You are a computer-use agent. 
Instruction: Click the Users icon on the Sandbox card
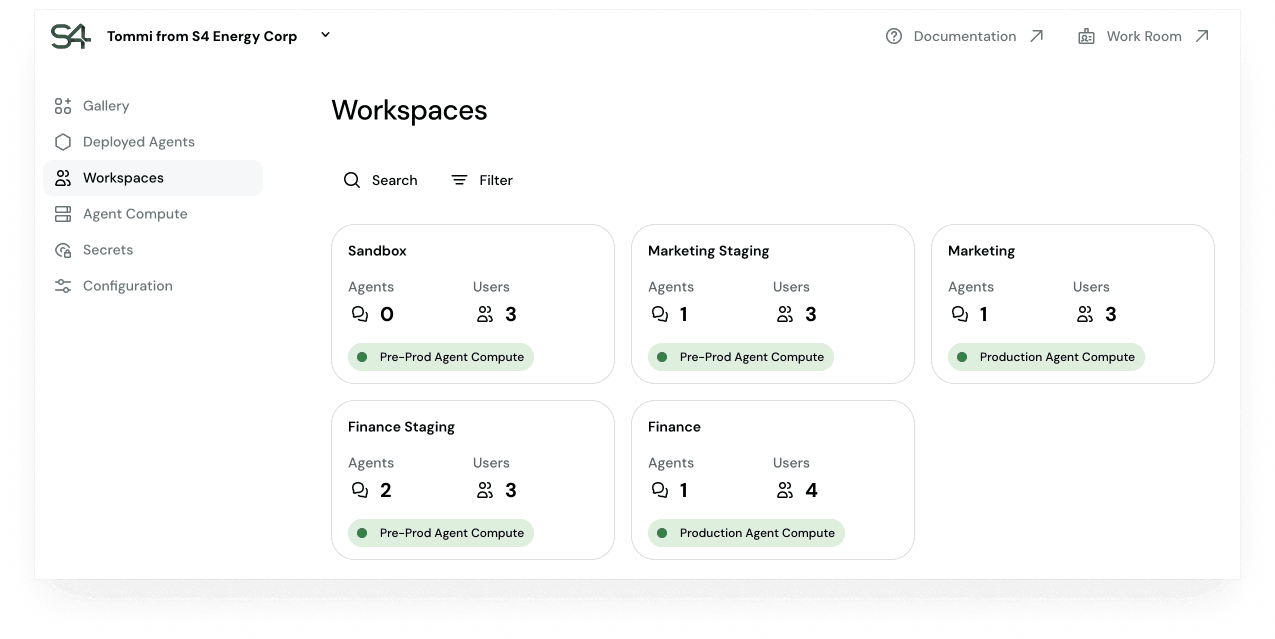tap(485, 313)
